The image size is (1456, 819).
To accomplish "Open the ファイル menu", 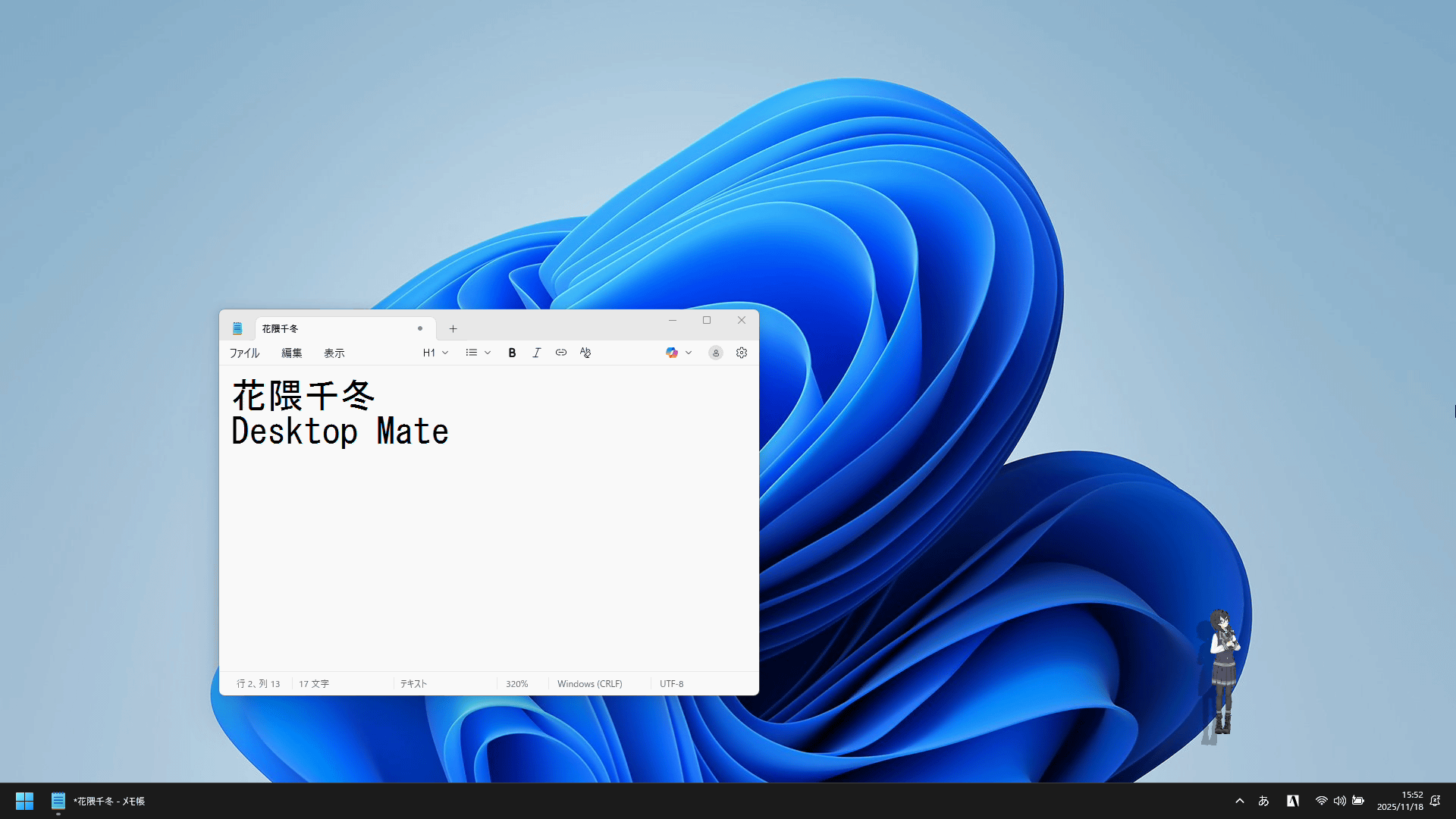I will pyautogui.click(x=244, y=353).
